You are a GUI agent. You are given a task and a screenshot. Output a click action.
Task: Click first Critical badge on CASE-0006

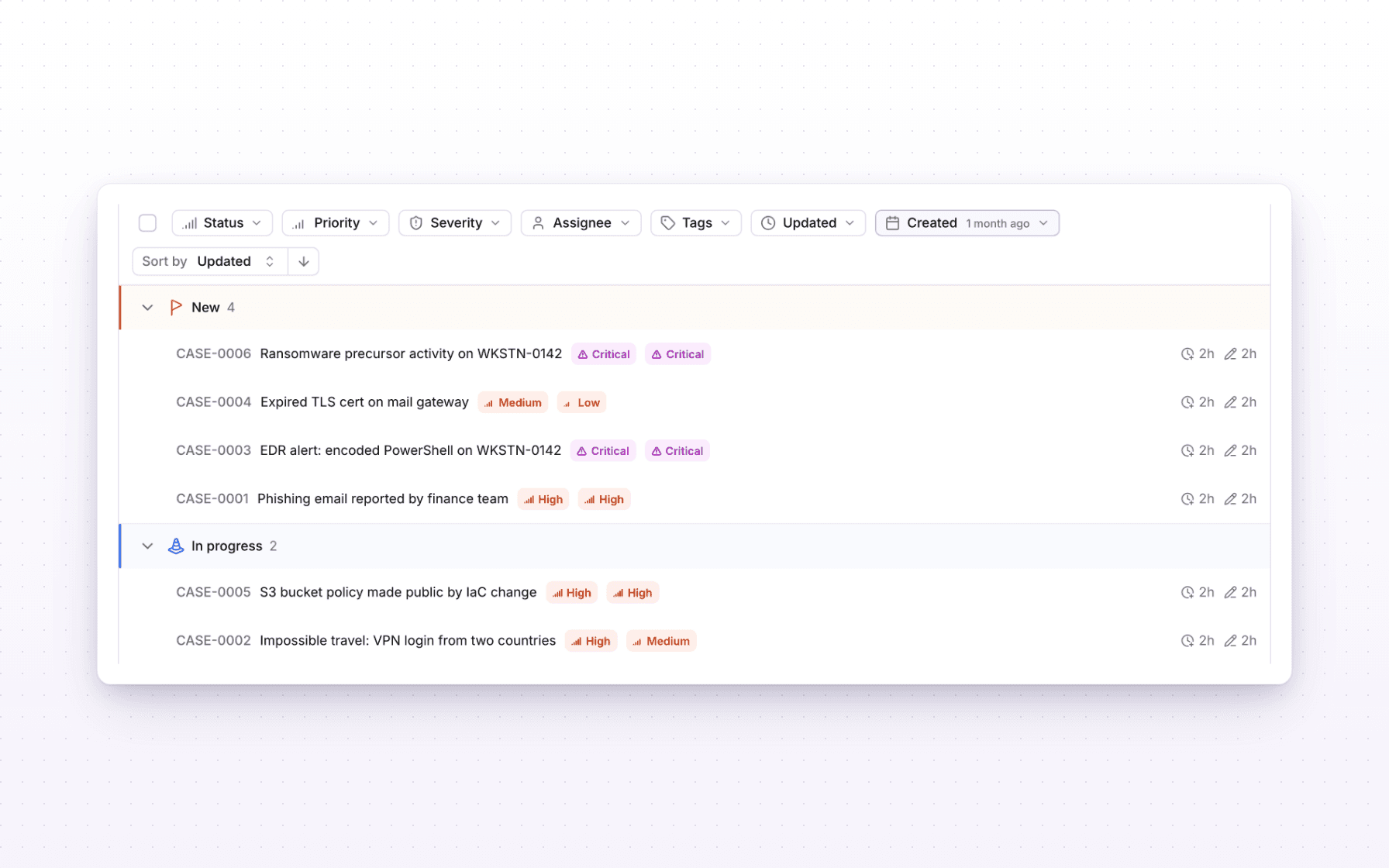point(604,354)
